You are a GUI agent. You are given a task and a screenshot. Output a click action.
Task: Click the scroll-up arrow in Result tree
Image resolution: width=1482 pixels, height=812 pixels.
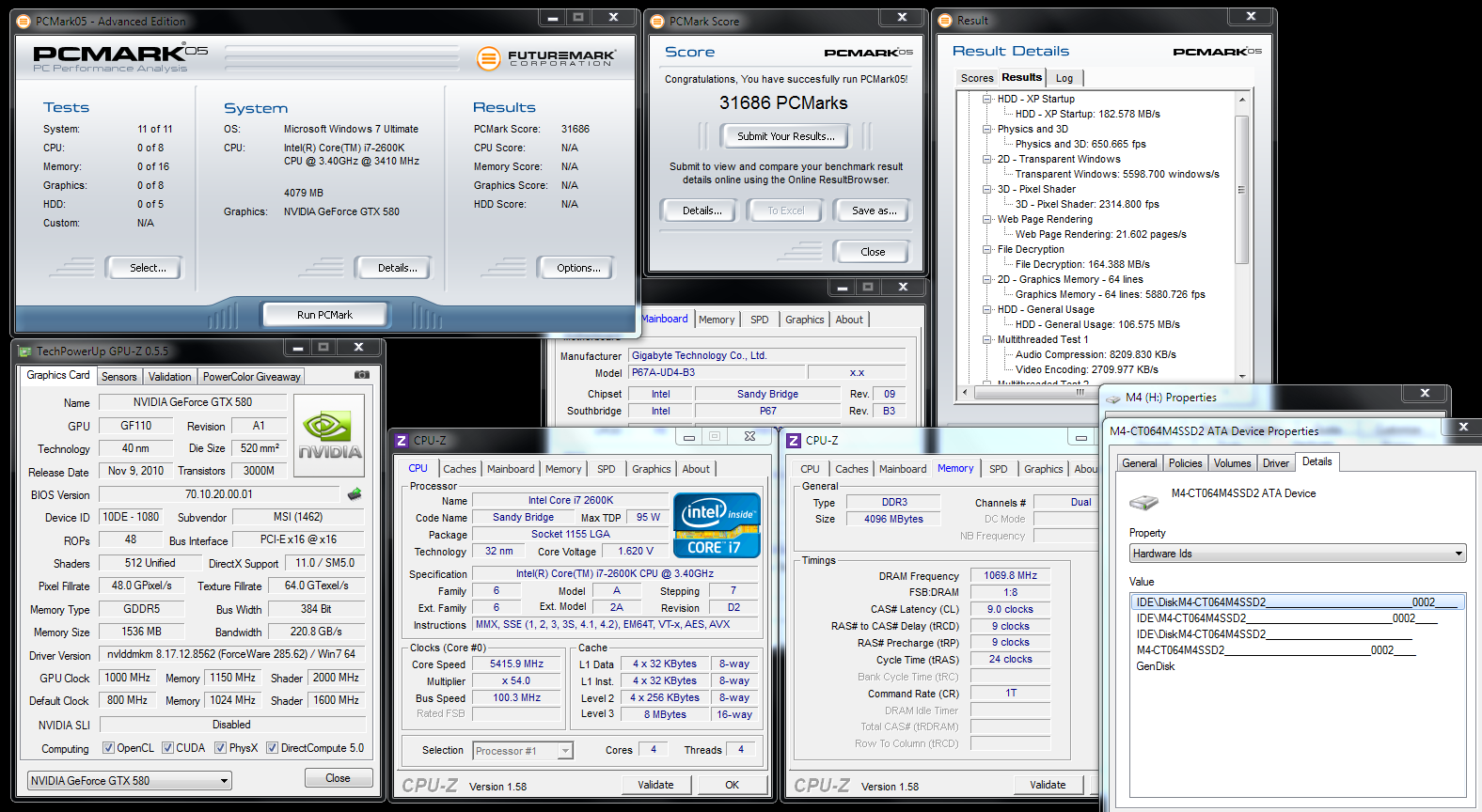[x=1241, y=99]
